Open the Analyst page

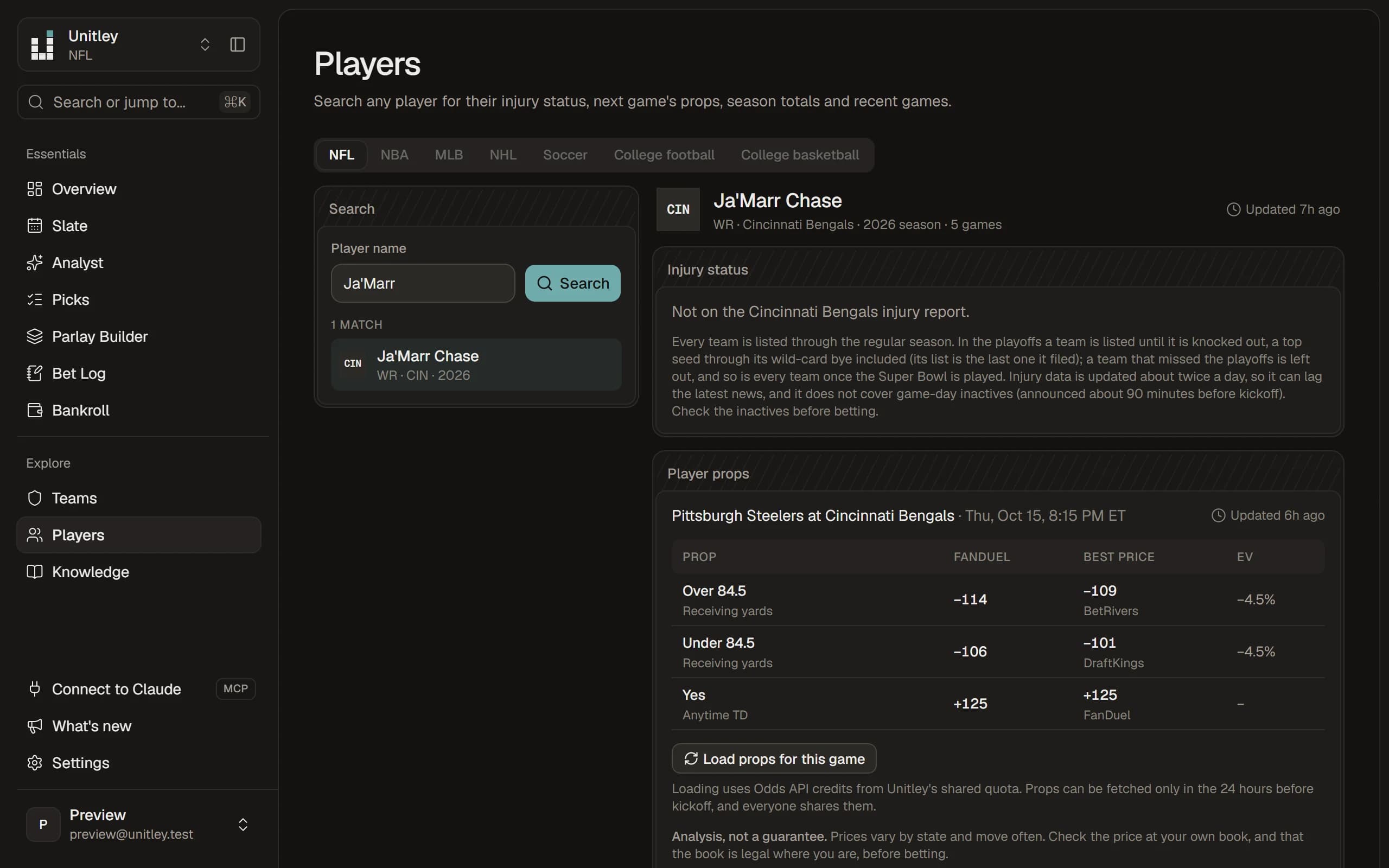pyautogui.click(x=139, y=263)
